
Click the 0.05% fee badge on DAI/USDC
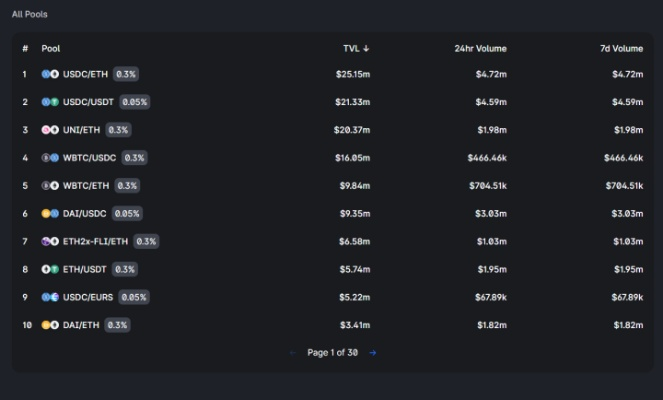click(x=127, y=214)
